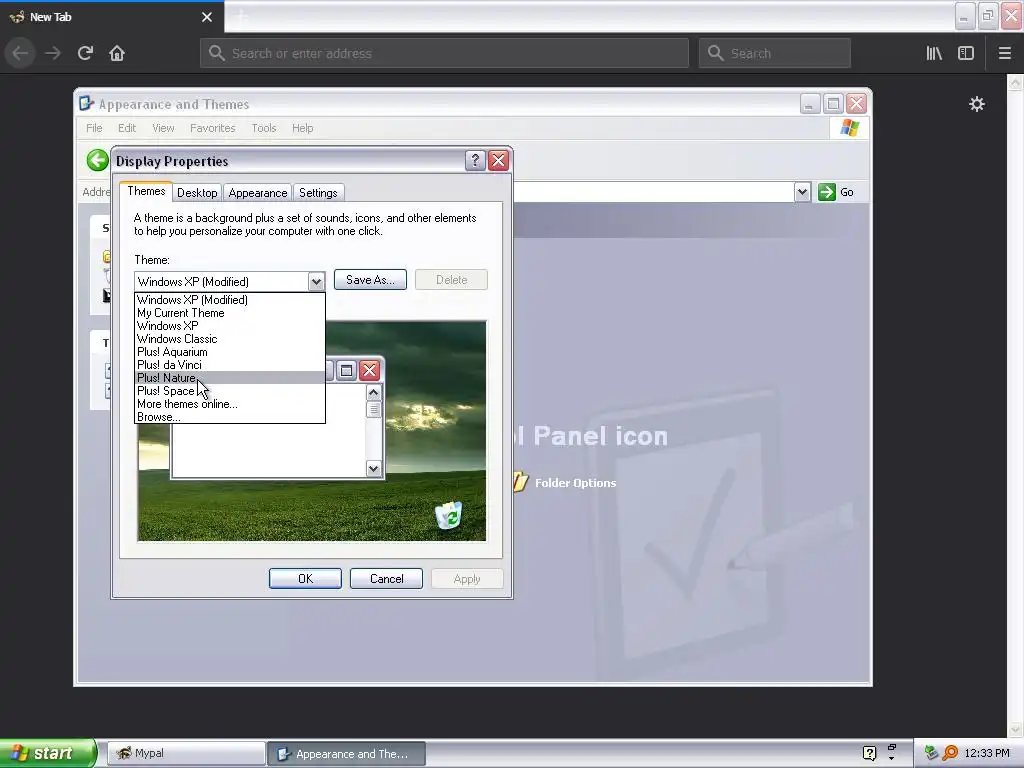The height and width of the screenshot is (768, 1024).
Task: Collapse the Theme dropdown arrow
Action: (316, 281)
